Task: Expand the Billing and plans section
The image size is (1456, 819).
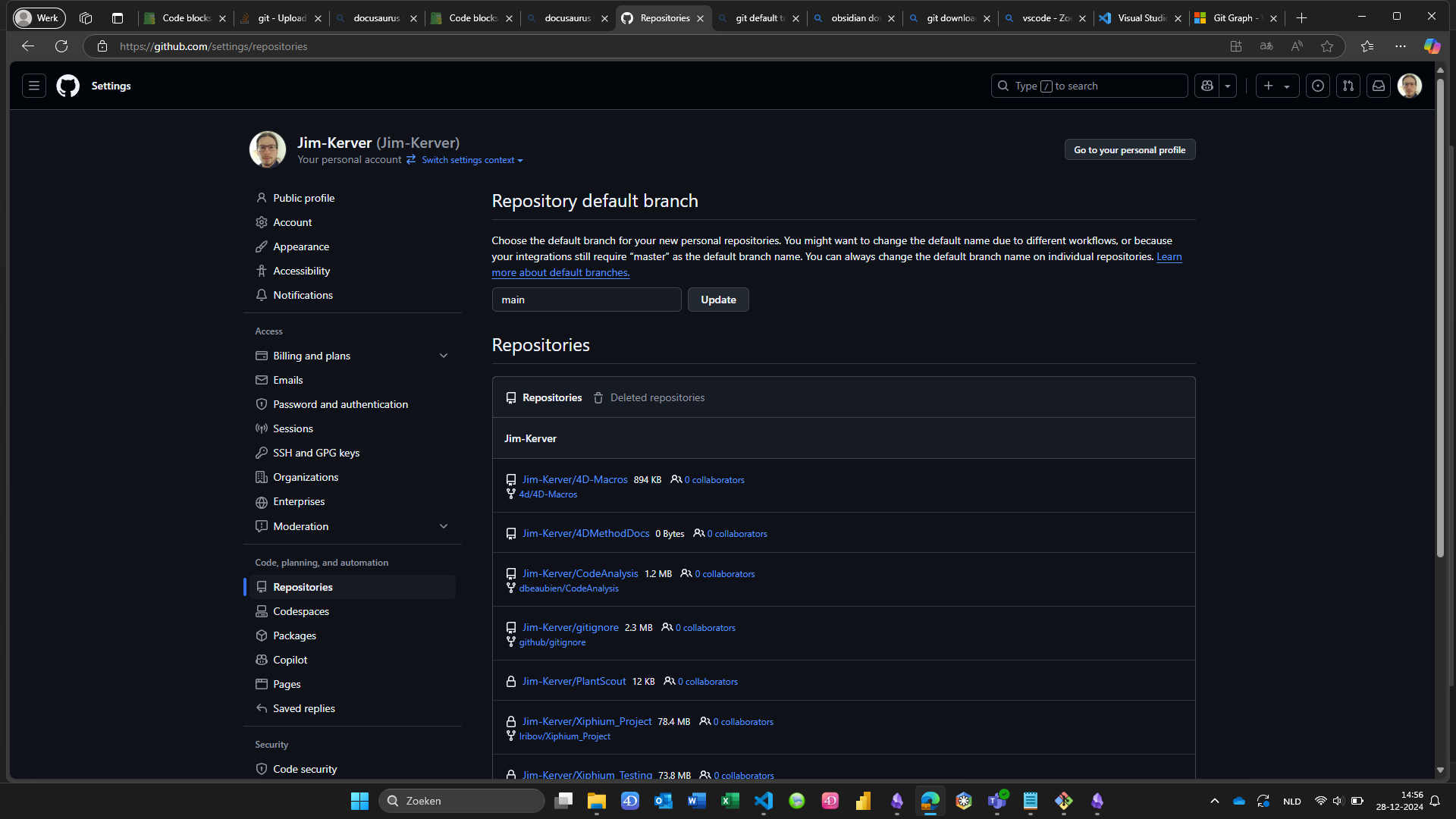Action: 444,356
